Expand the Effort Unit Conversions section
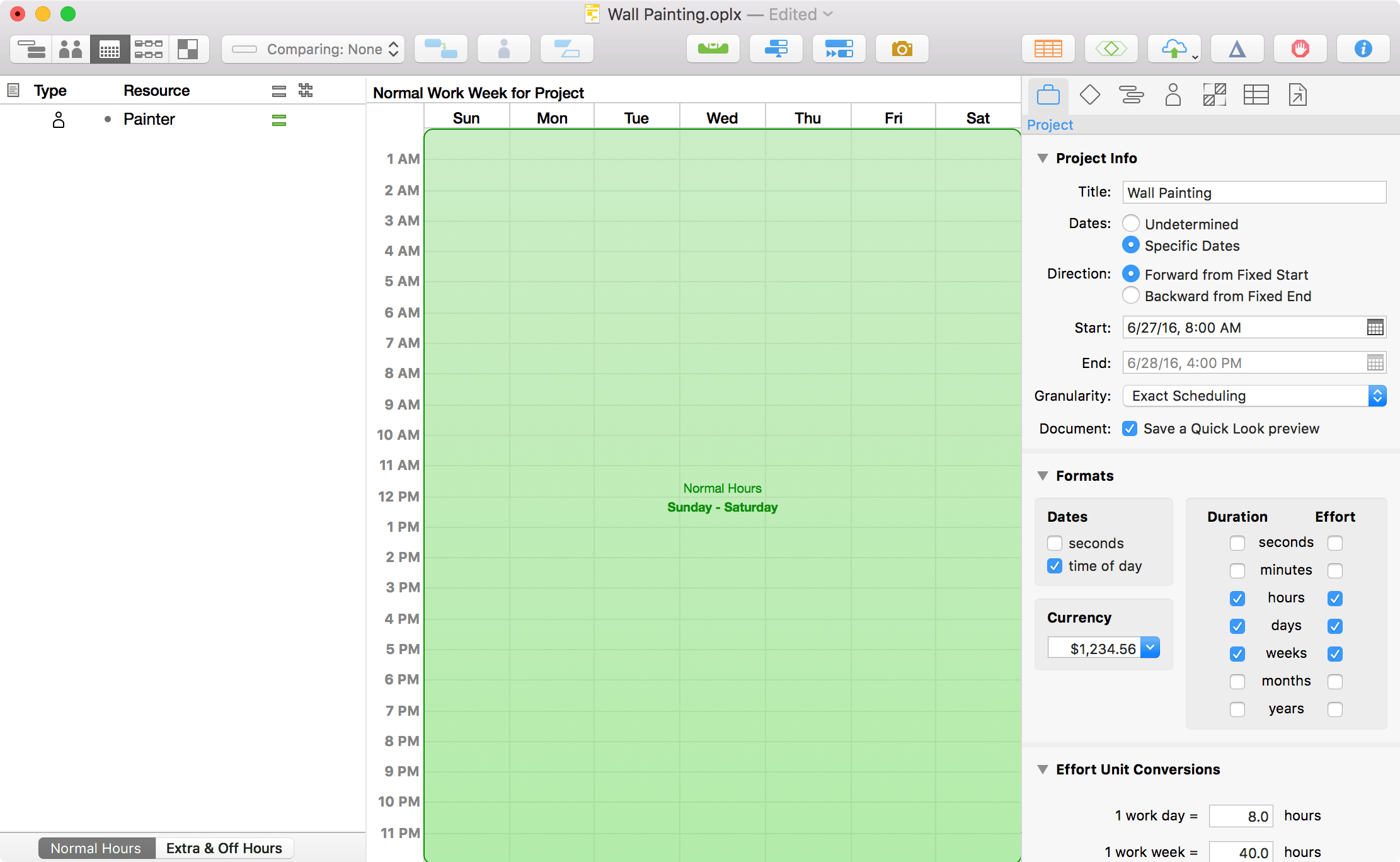Viewport: 1400px width, 862px height. 1043,769
